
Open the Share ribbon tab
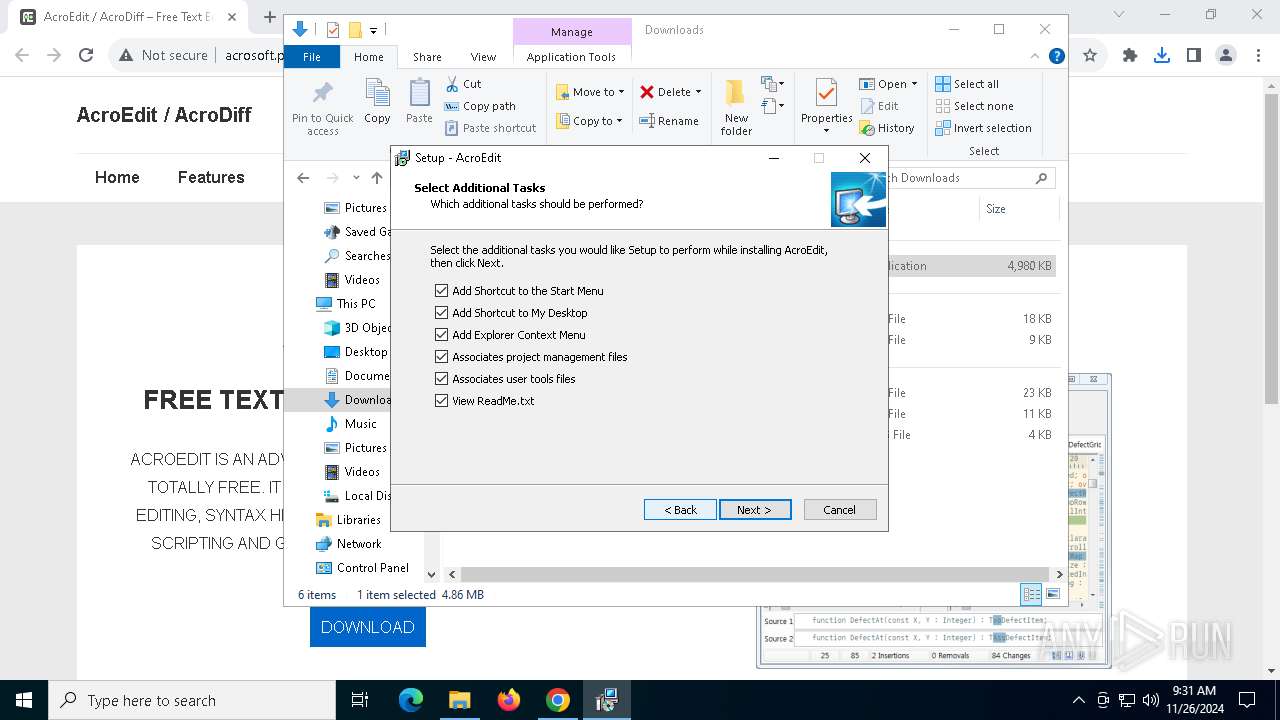pyautogui.click(x=427, y=57)
